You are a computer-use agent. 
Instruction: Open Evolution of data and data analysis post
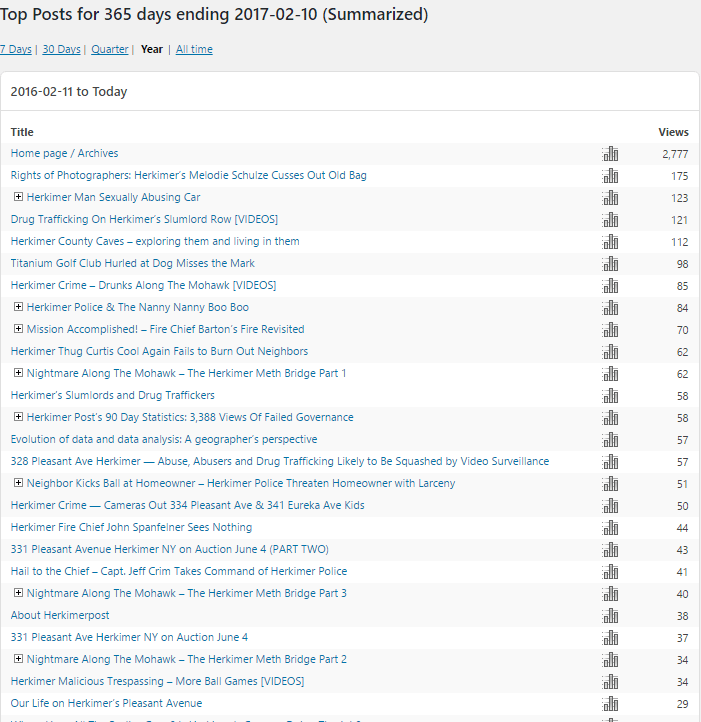[164, 439]
